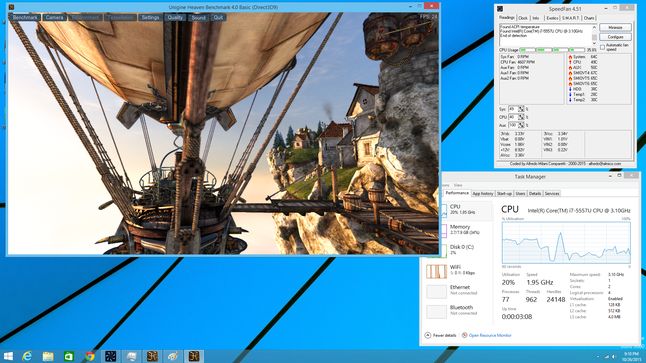Screen dimensions: 646x363
Task: Click the Configure button in SpeedFan
Action: [x=615, y=37]
